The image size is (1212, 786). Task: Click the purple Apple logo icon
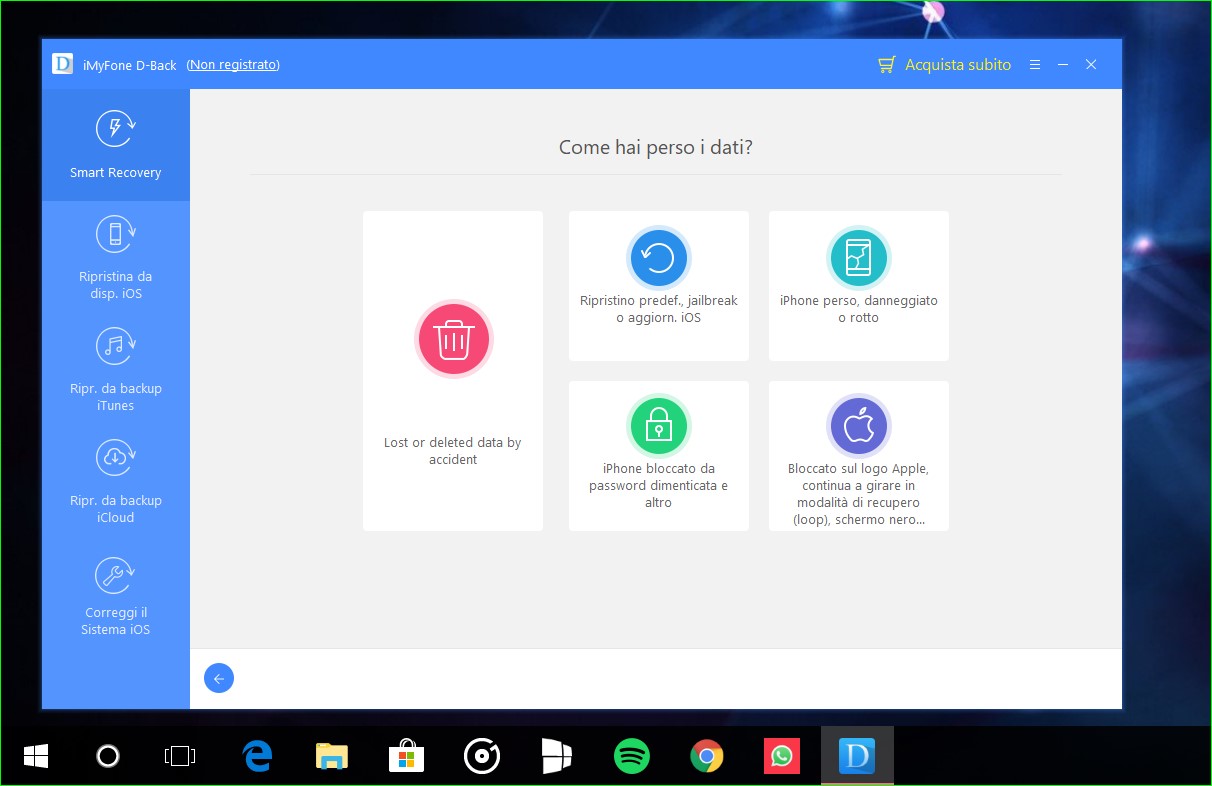pyautogui.click(x=858, y=425)
